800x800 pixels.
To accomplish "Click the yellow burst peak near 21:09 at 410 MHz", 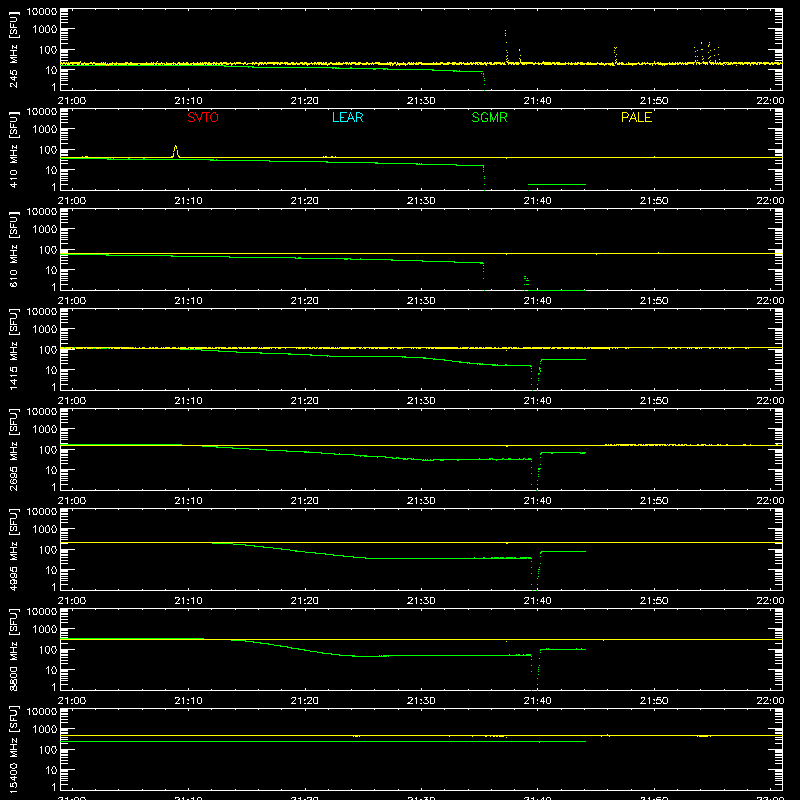I will (176, 151).
